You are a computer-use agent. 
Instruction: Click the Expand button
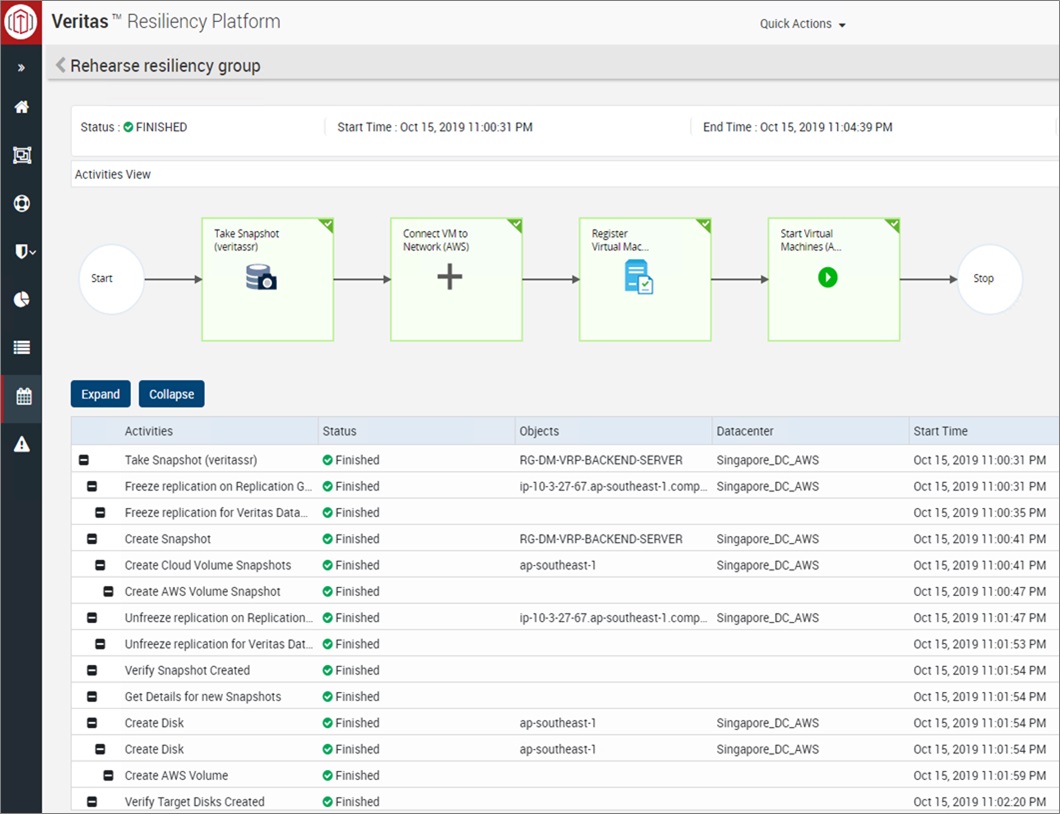pyautogui.click(x=101, y=394)
